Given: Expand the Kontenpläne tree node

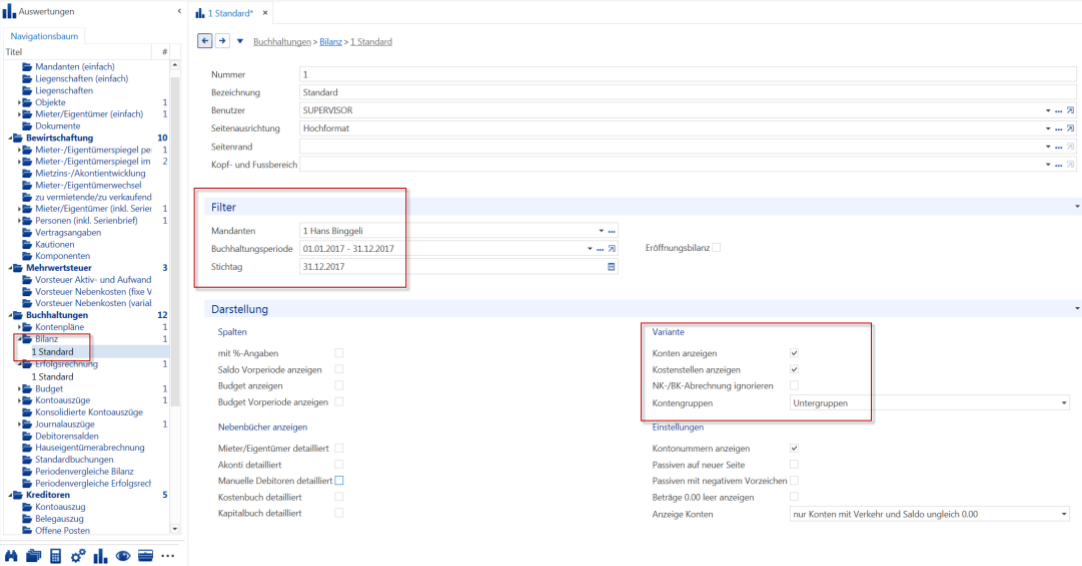Looking at the screenshot, I should pyautogui.click(x=19, y=327).
